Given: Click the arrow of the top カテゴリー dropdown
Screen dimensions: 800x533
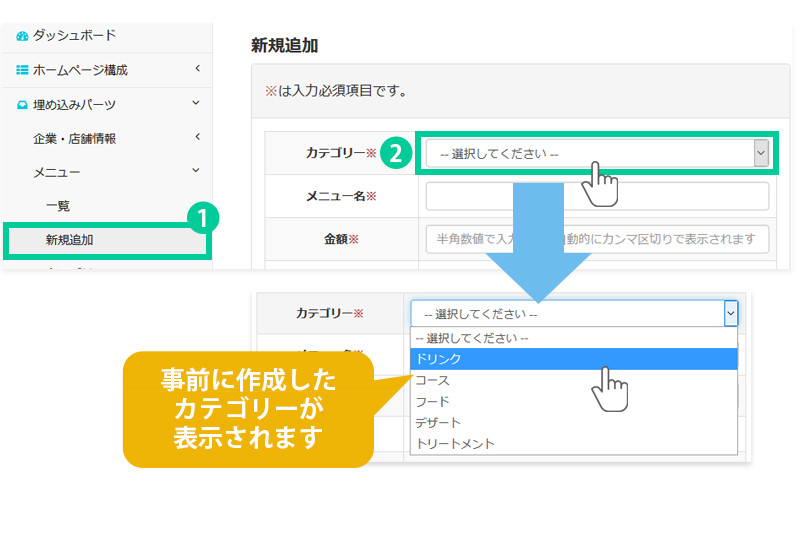Looking at the screenshot, I should (761, 153).
